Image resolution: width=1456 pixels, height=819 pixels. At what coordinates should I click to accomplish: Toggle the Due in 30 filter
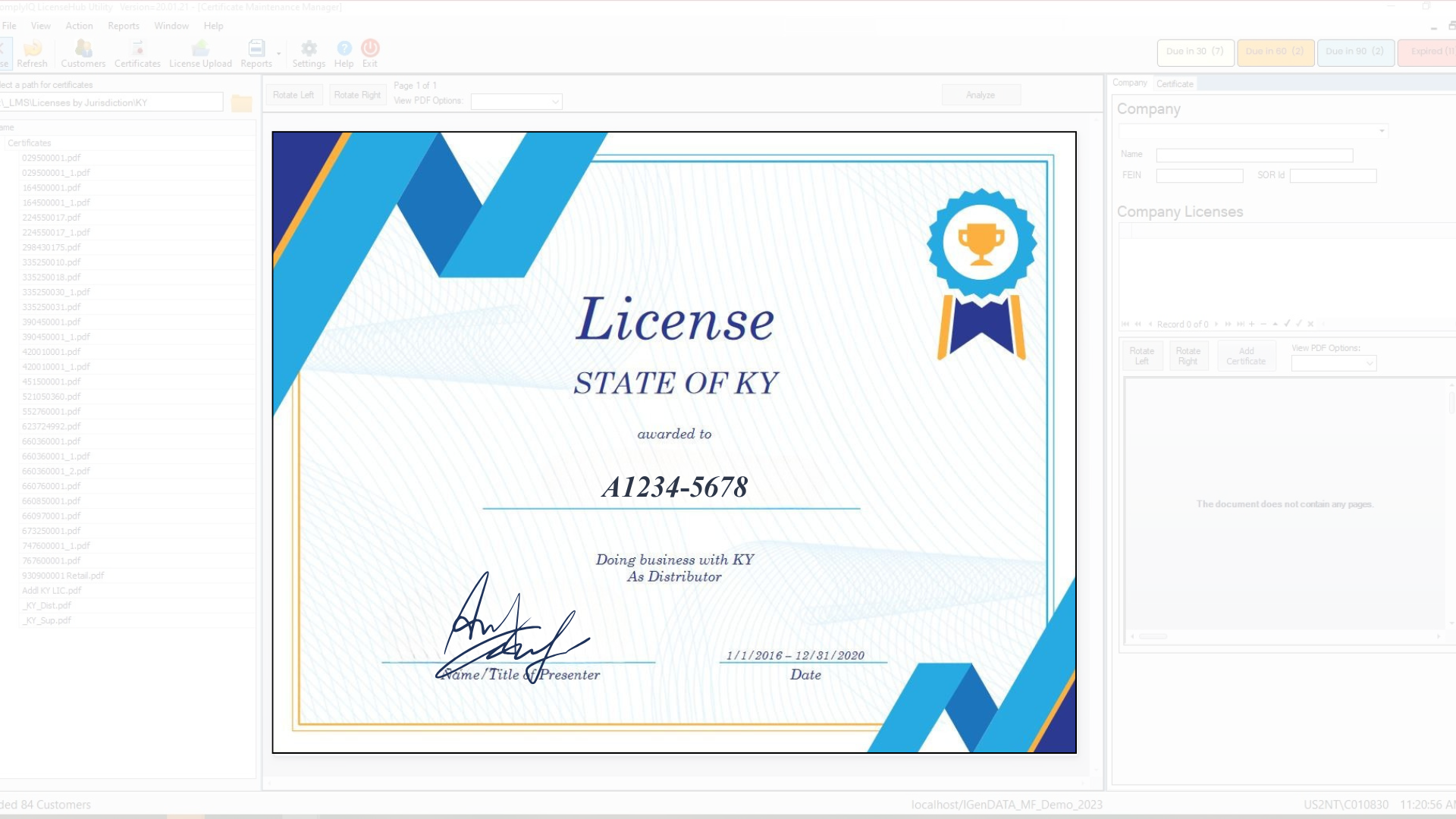(1195, 52)
